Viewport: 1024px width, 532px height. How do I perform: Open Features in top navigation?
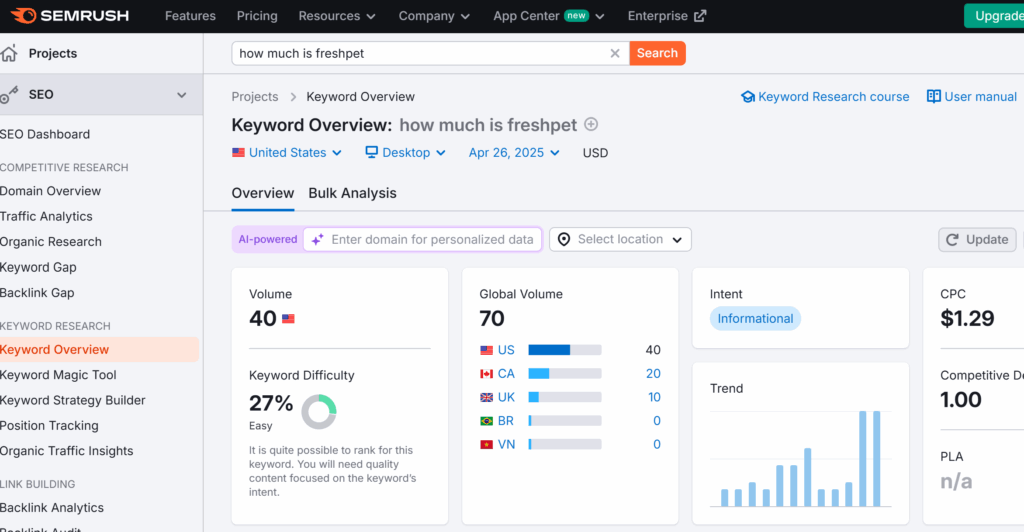(x=190, y=16)
